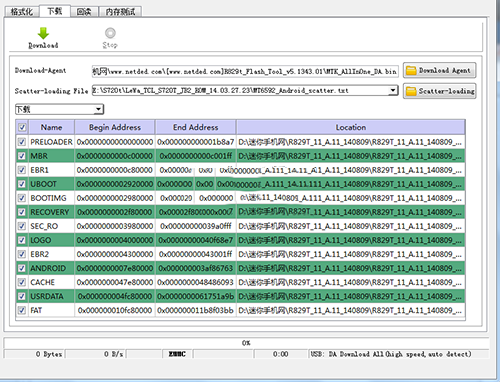Select the SEC_RO name cell
500x382 pixels.
pyautogui.click(x=51, y=226)
